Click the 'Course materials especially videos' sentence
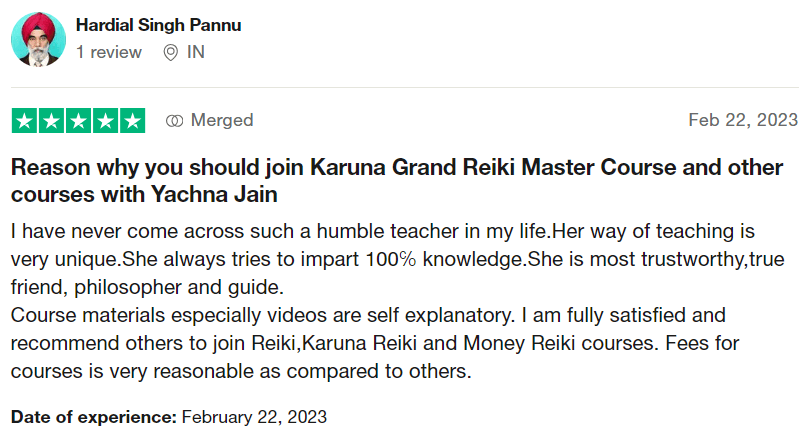The image size is (812, 433). [263, 315]
